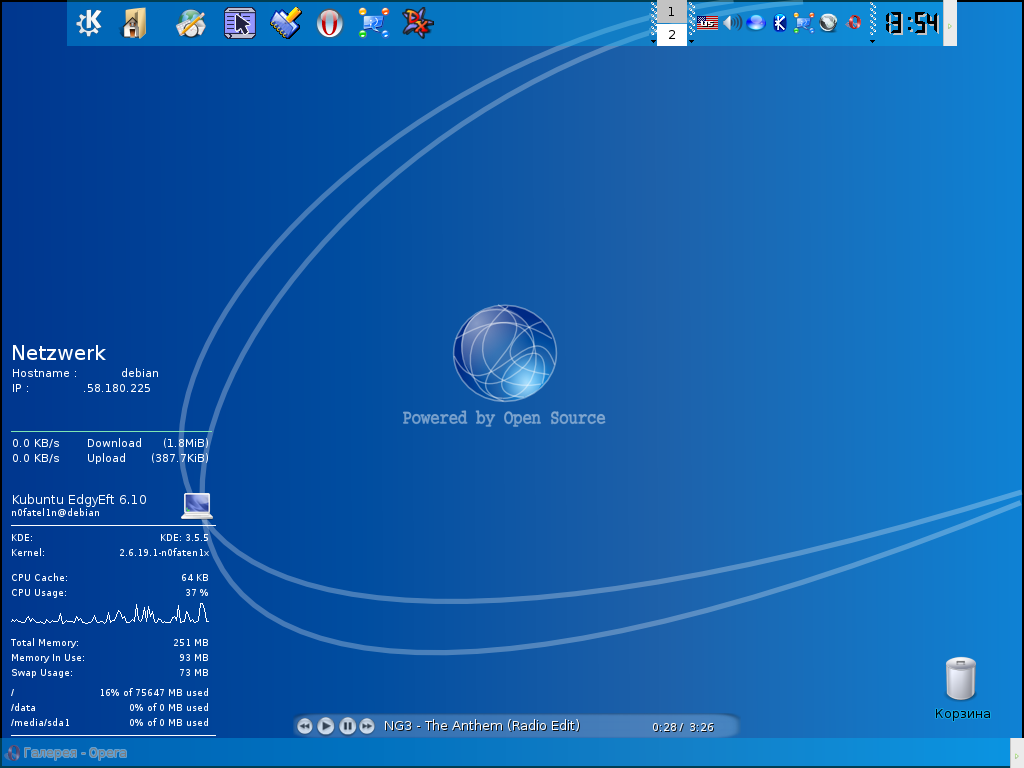Open the Home folder icon
The height and width of the screenshot is (768, 1024).
point(135,23)
